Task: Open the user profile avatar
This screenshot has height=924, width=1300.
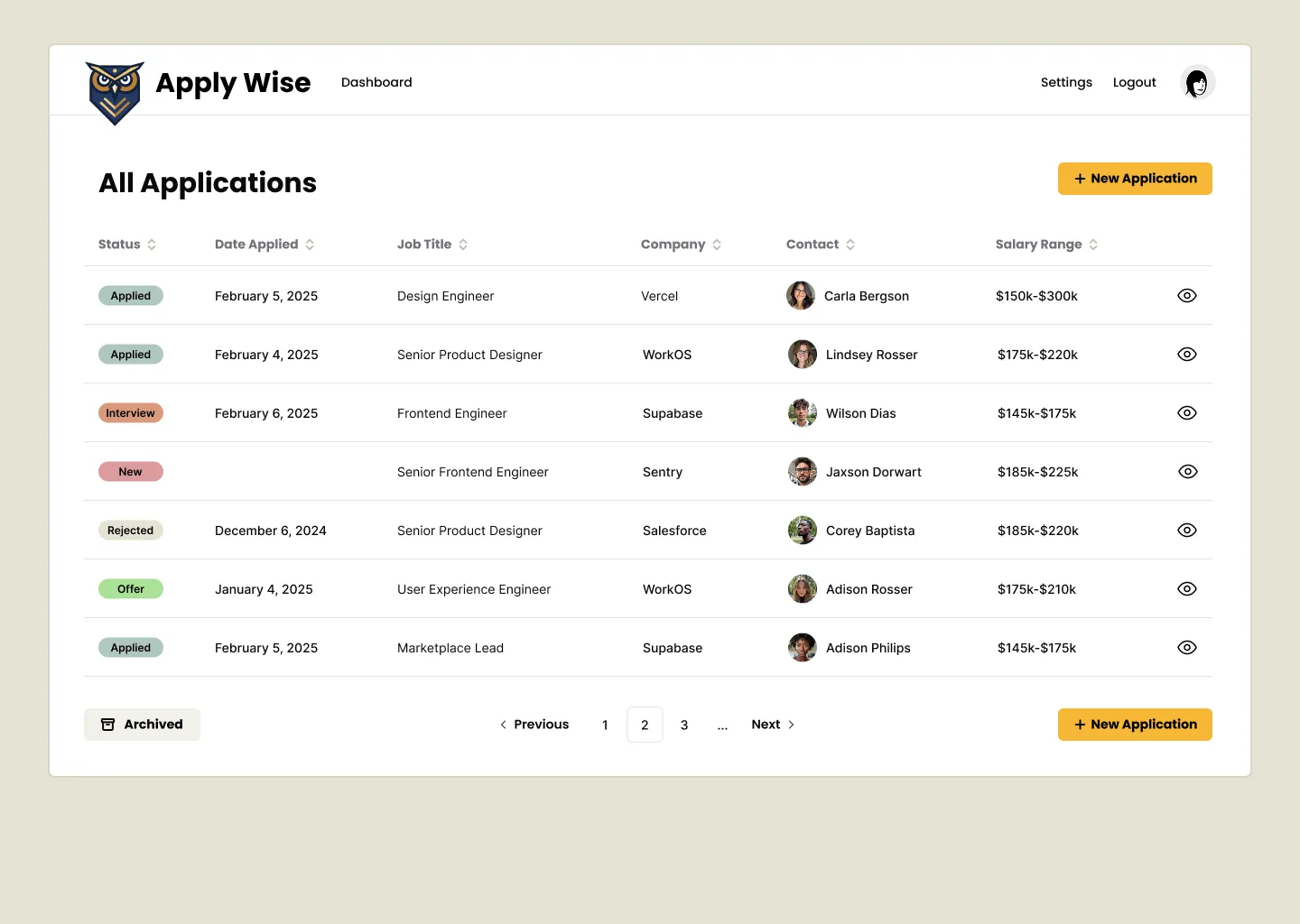Action: [1197, 83]
